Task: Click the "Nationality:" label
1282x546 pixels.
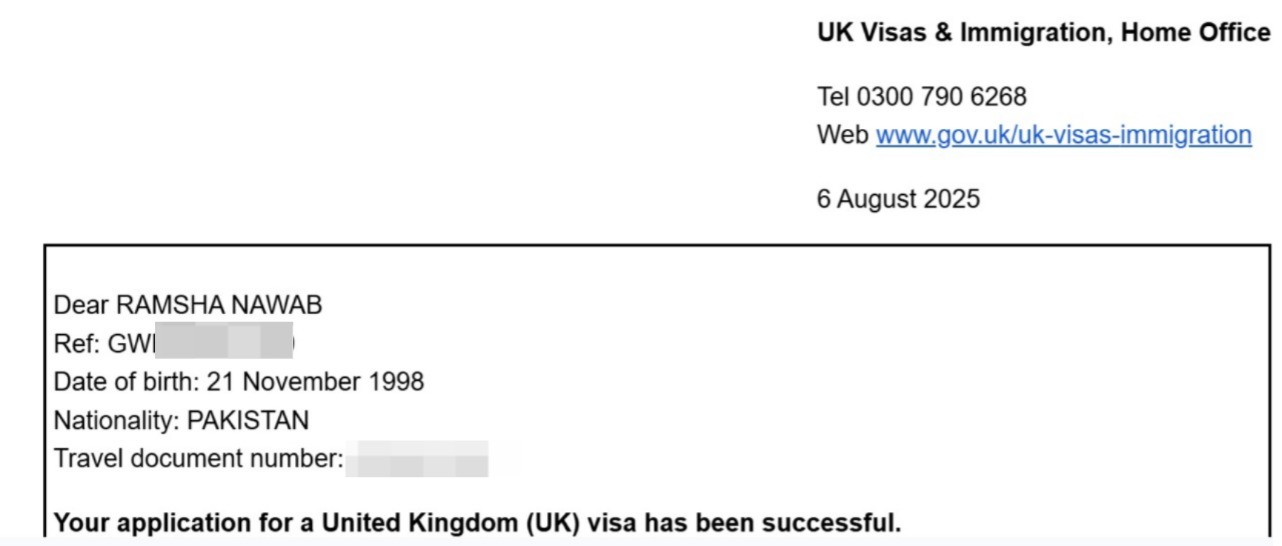Action: pyautogui.click(x=117, y=420)
